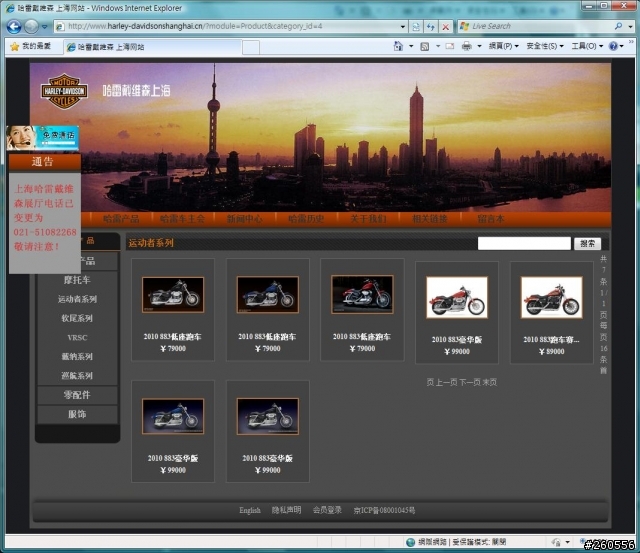The width and height of the screenshot is (640, 553).
Task: Expand the address bar history dropdown
Action: (402, 27)
